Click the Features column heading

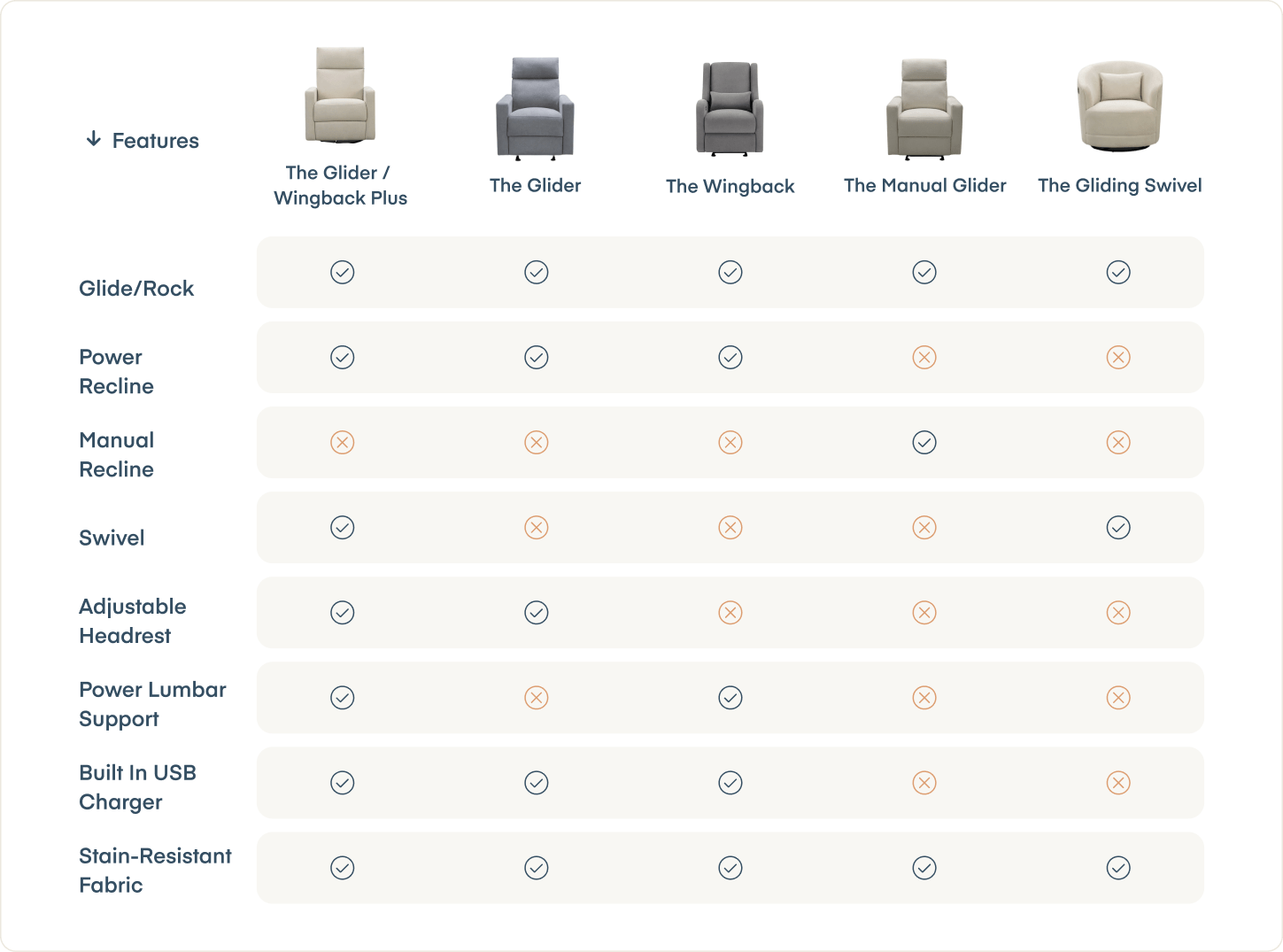point(155,141)
